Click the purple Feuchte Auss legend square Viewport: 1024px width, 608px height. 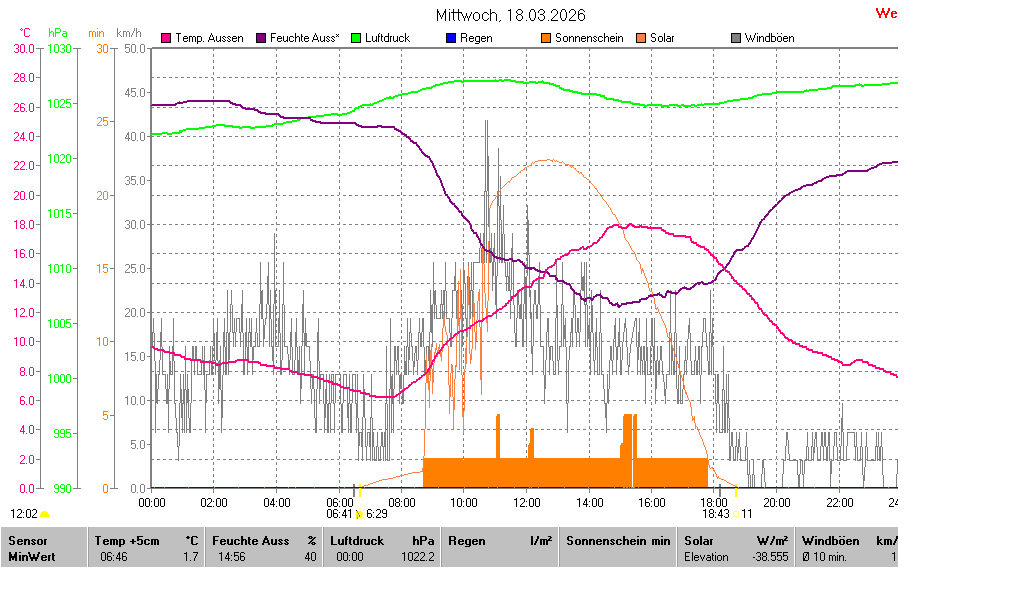tap(262, 38)
